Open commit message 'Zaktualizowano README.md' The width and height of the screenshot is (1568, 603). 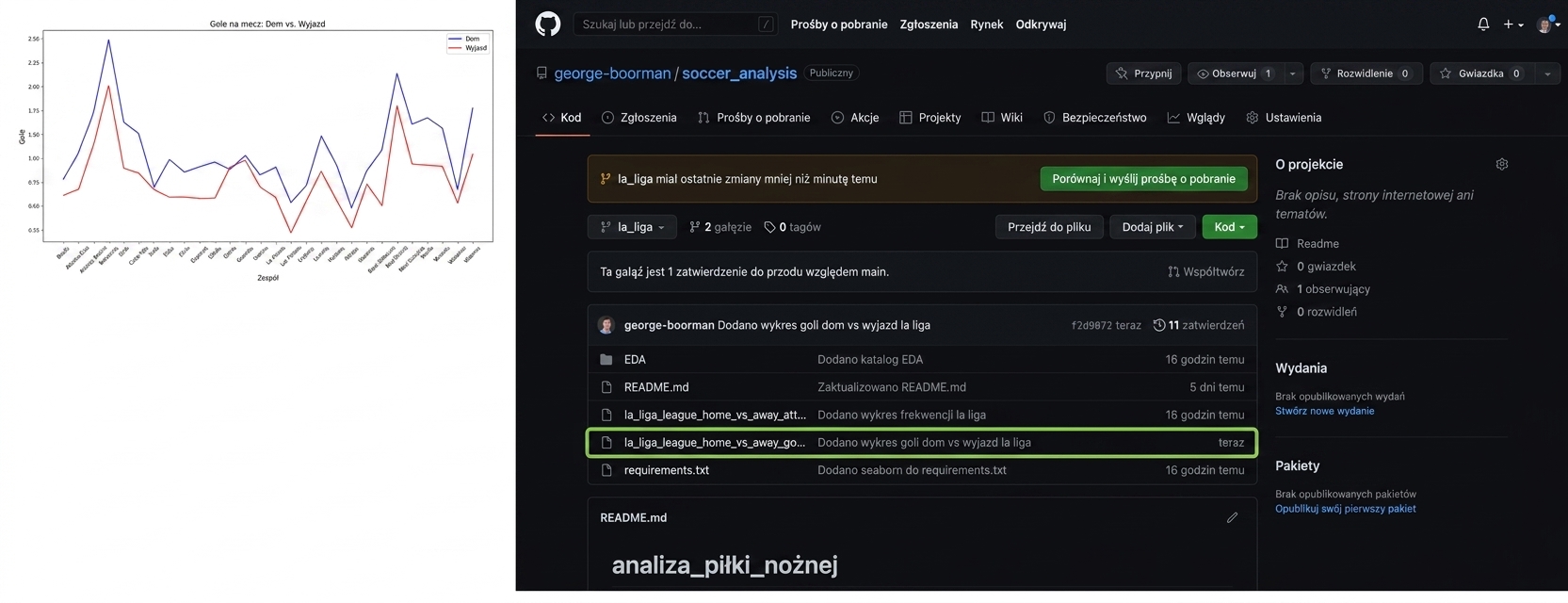point(892,387)
